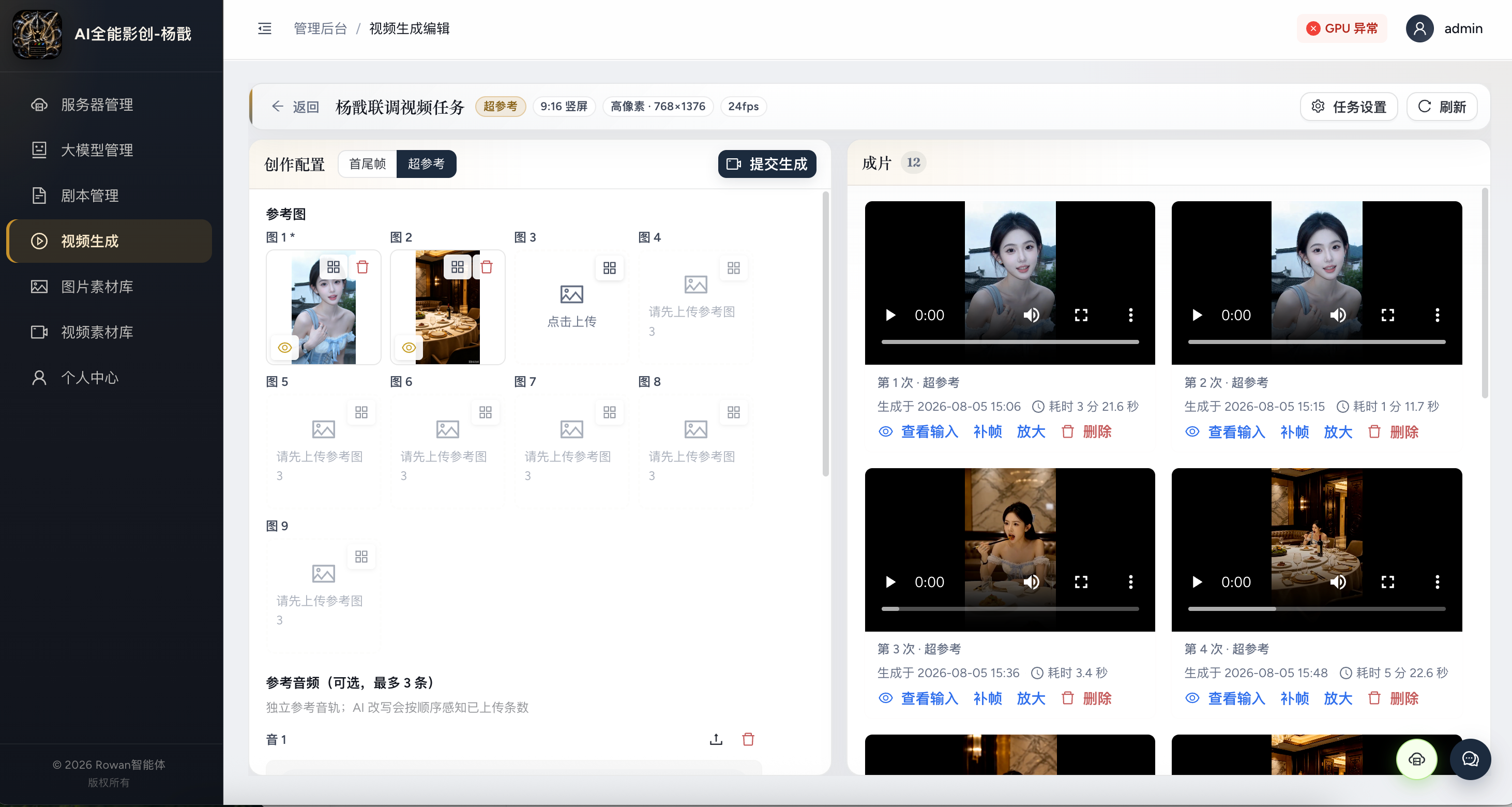Click 放大 for the 第 3 次 video
This screenshot has height=807, width=1512.
pos(1031,698)
